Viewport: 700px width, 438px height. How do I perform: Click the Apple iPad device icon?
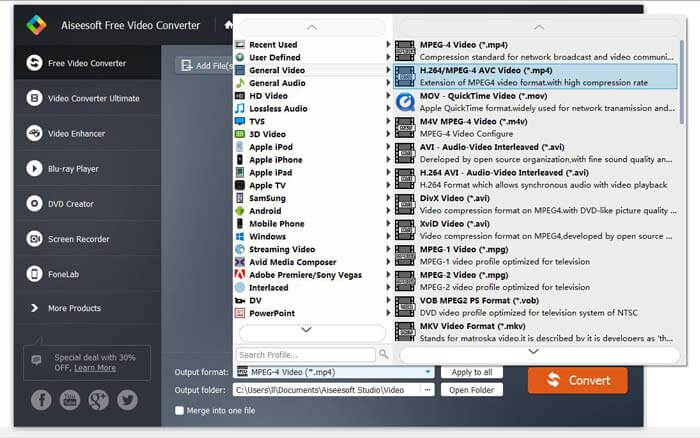(x=240, y=172)
